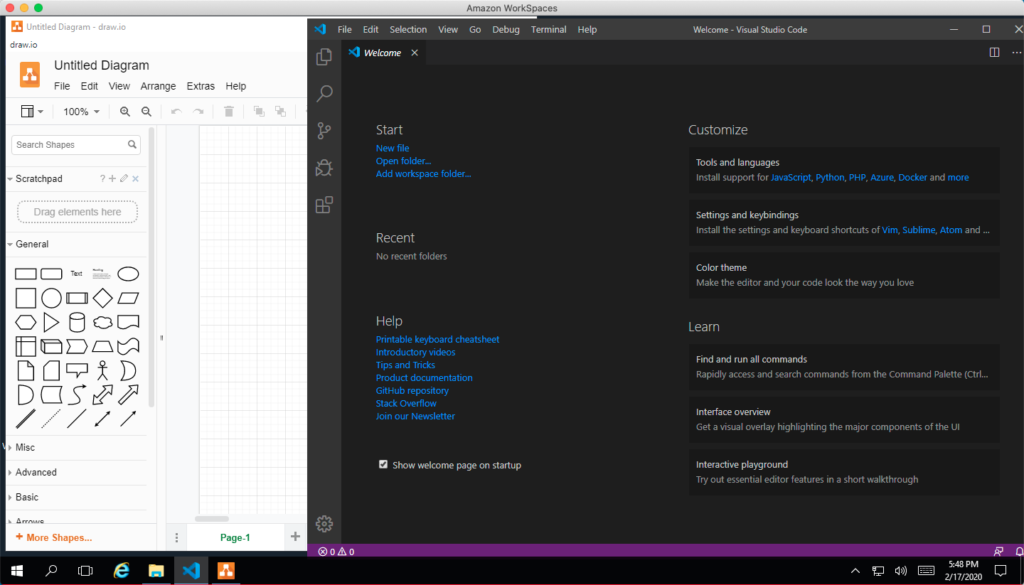Select the ellipse shape in General palette
1024x585 pixels.
(x=128, y=273)
